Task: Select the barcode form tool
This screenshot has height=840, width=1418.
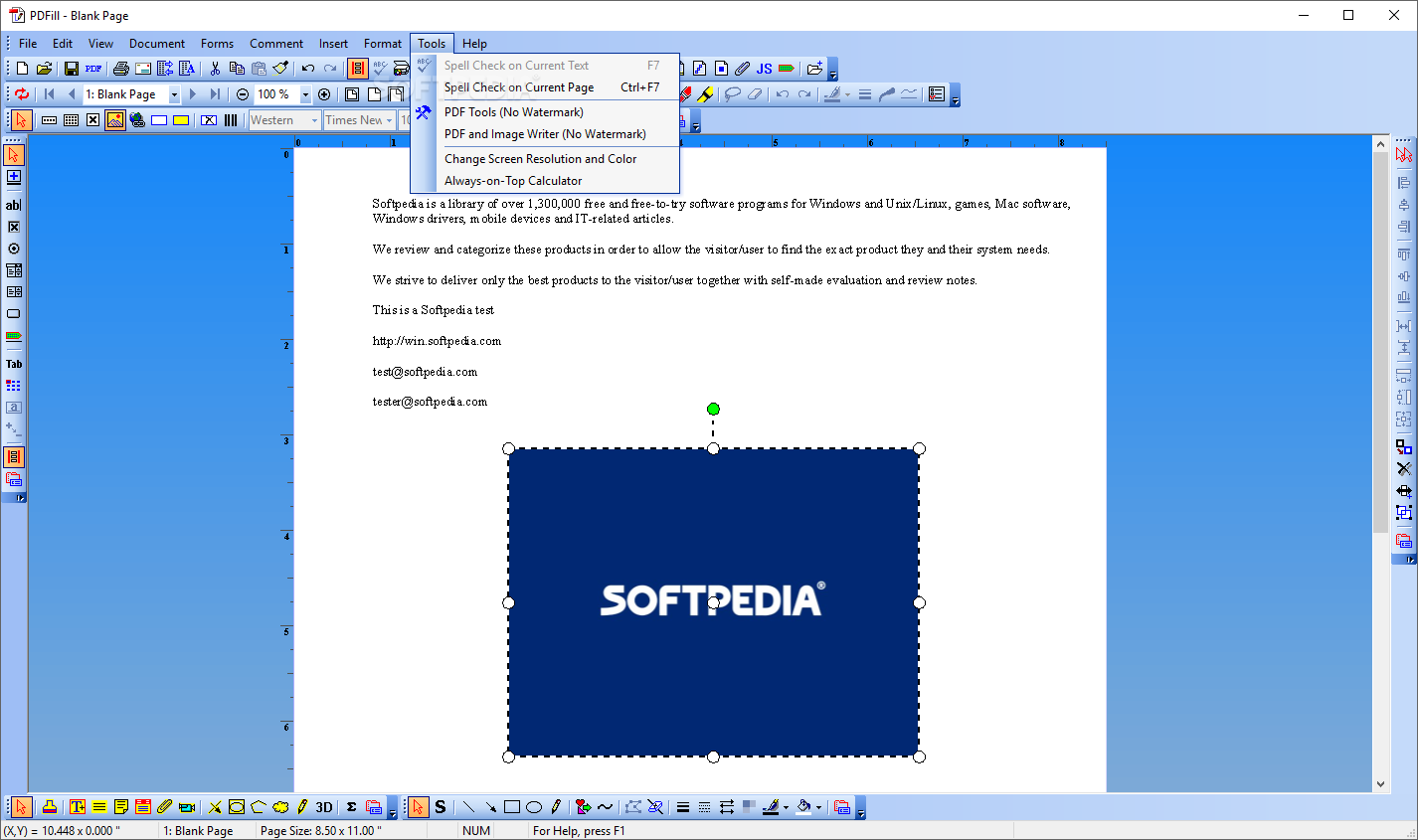Action: [231, 120]
